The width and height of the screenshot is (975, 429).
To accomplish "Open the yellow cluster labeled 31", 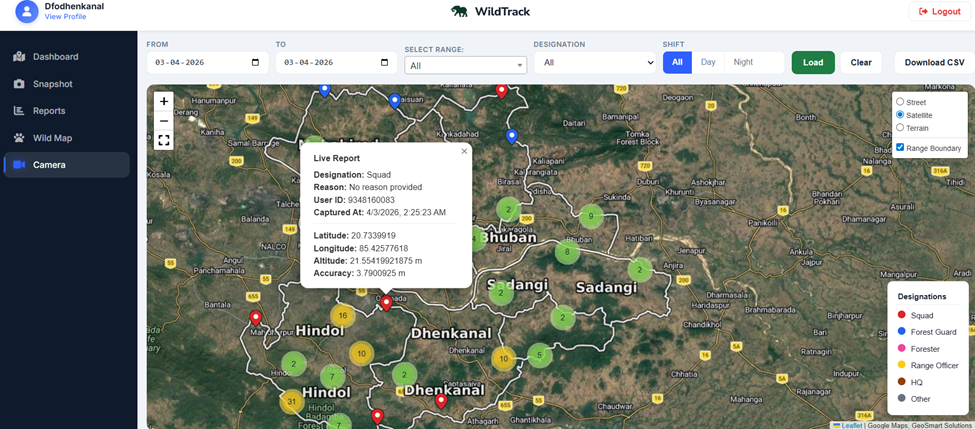I will click(x=291, y=402).
